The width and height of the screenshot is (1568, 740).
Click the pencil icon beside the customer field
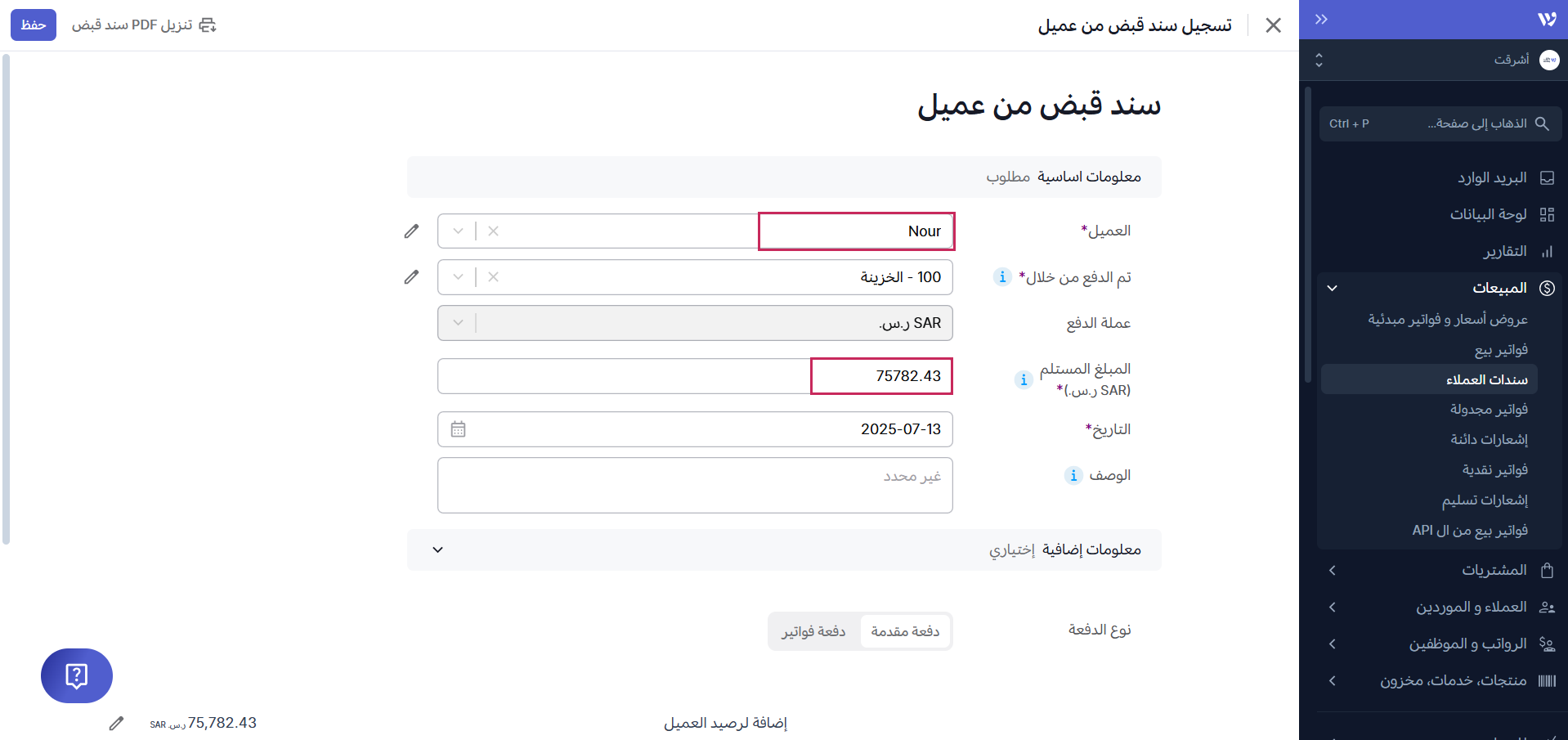411,231
